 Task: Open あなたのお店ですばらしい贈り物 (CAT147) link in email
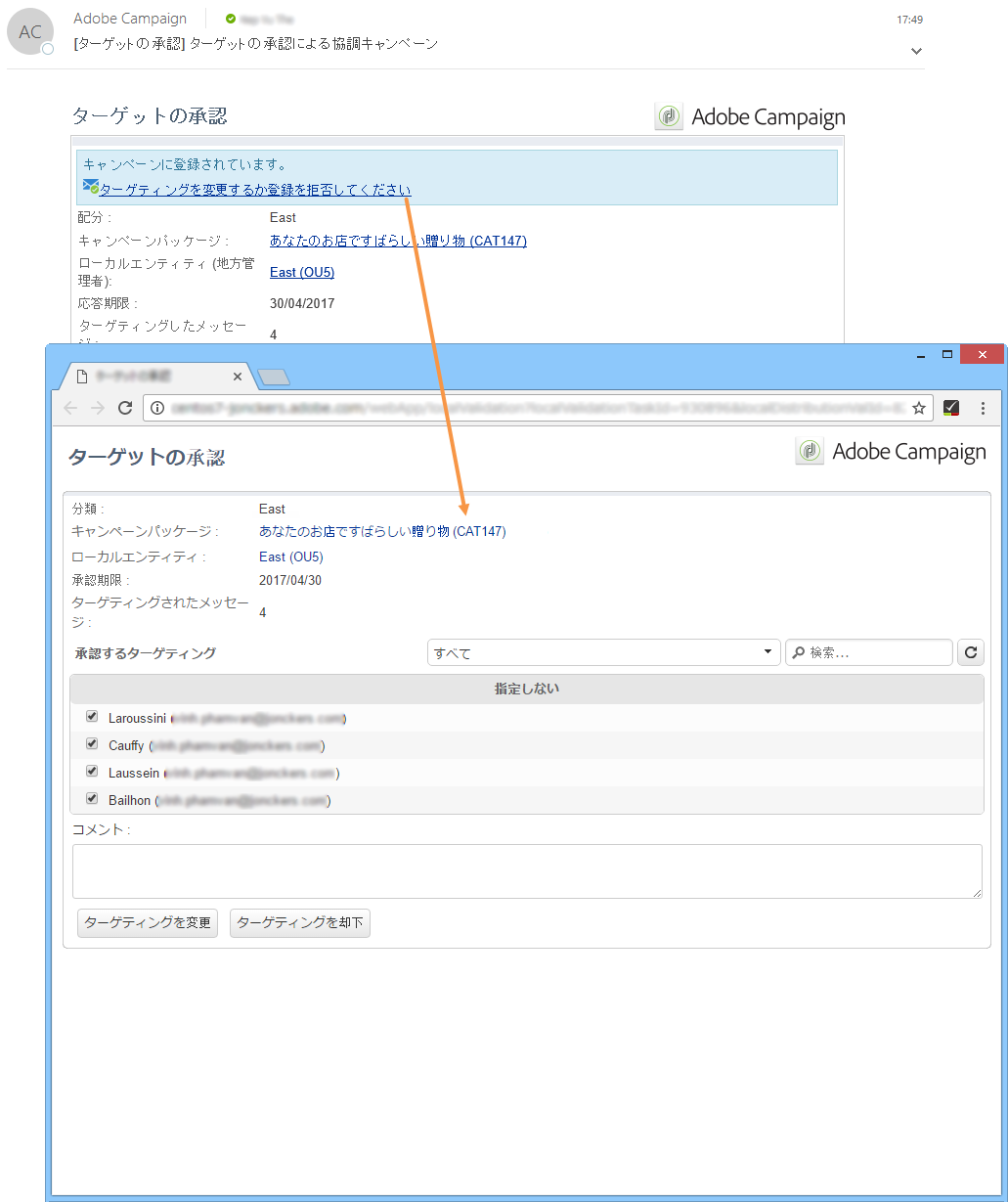[x=398, y=241]
